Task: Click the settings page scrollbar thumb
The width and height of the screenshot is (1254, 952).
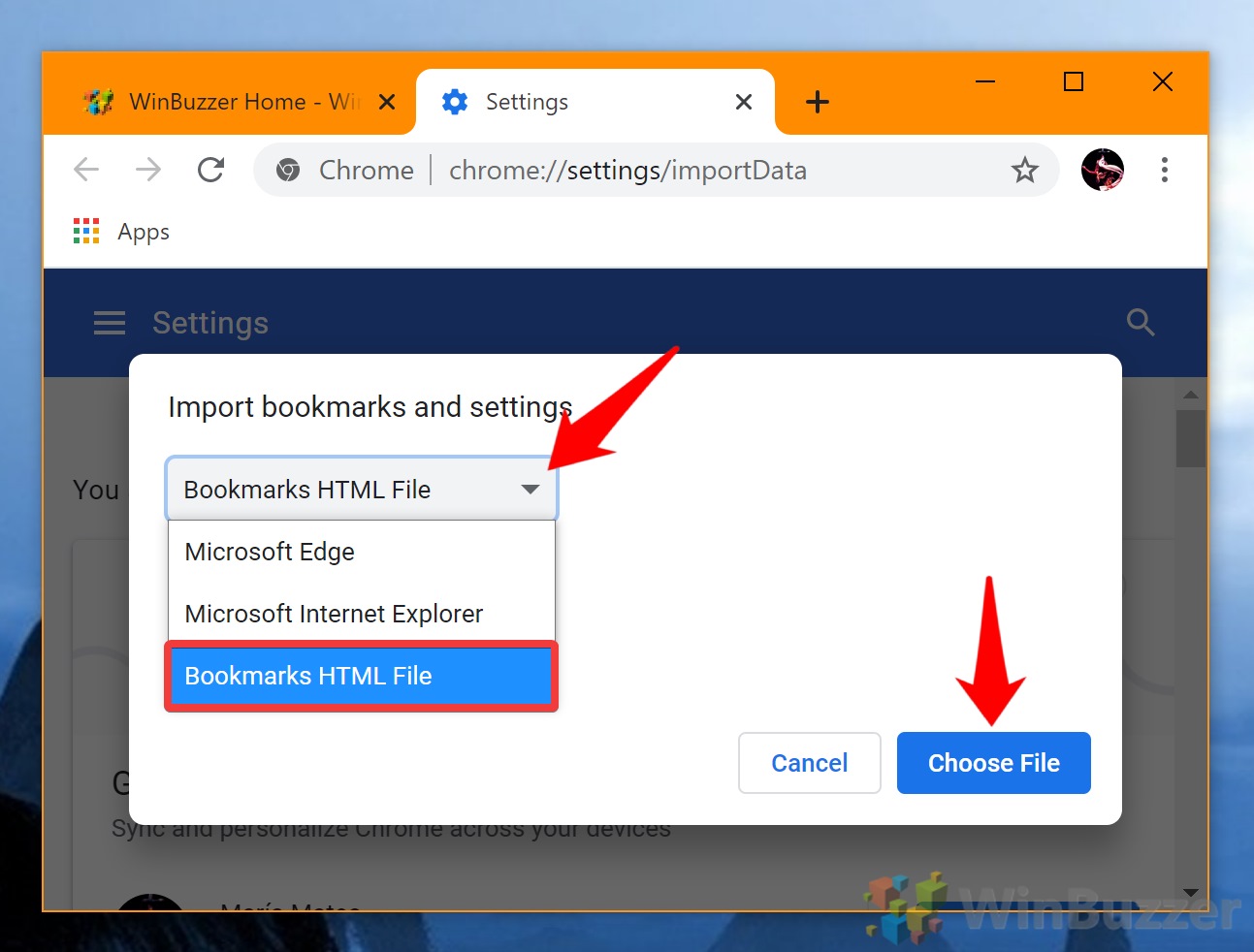Action: [1191, 438]
